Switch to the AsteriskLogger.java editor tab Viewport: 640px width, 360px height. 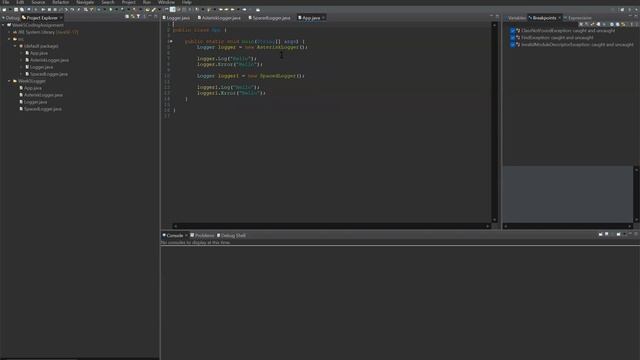219,18
